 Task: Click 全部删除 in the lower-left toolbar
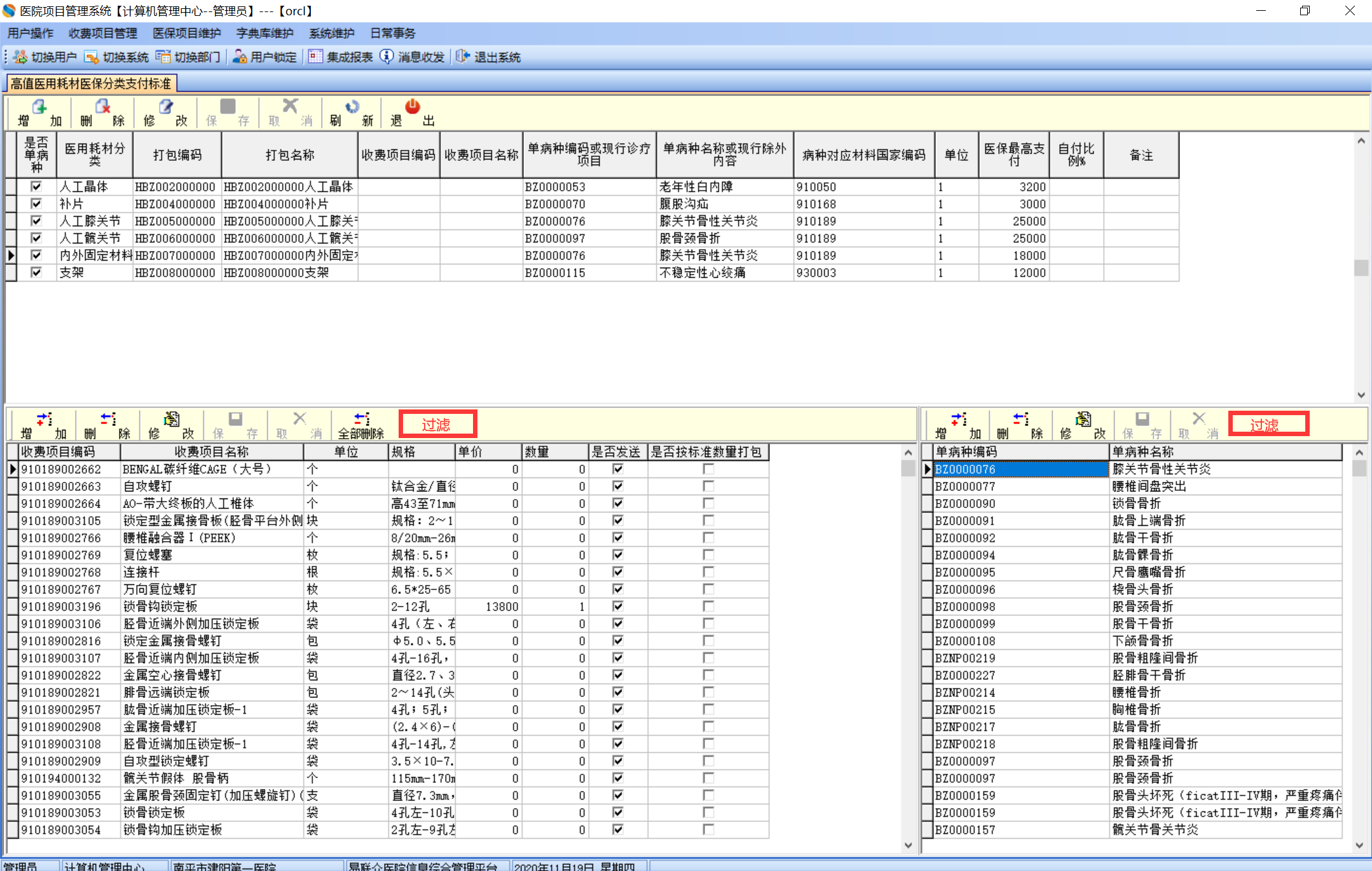click(361, 425)
